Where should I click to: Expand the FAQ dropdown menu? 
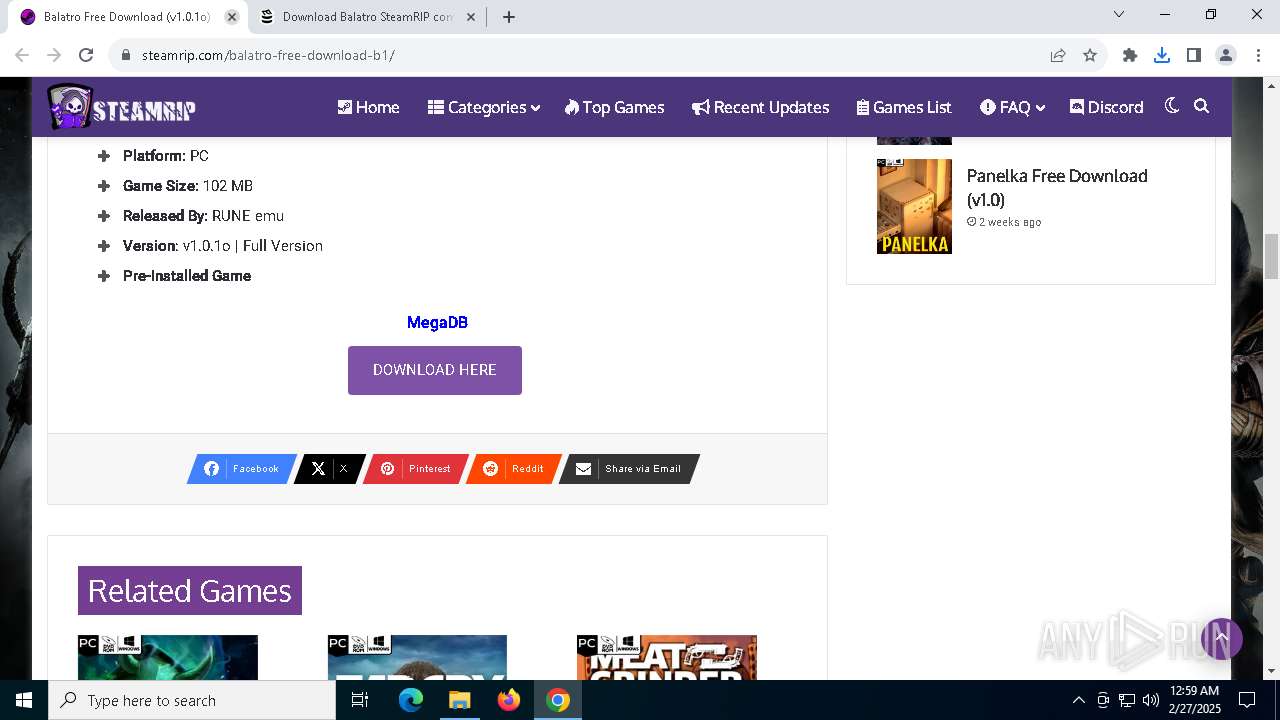tap(1012, 107)
